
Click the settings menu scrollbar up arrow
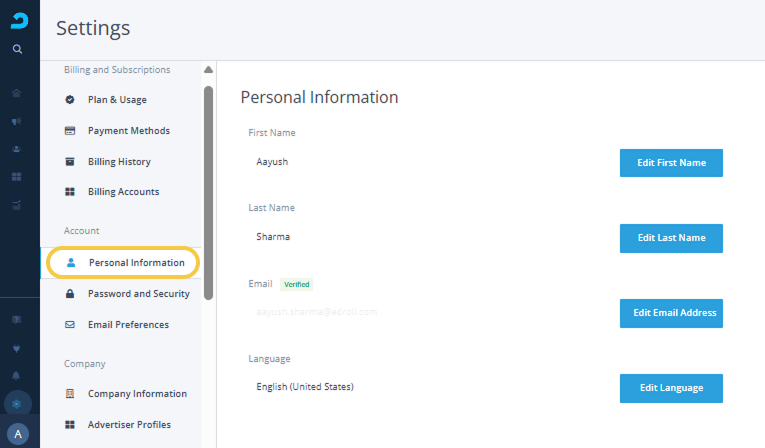coord(208,70)
